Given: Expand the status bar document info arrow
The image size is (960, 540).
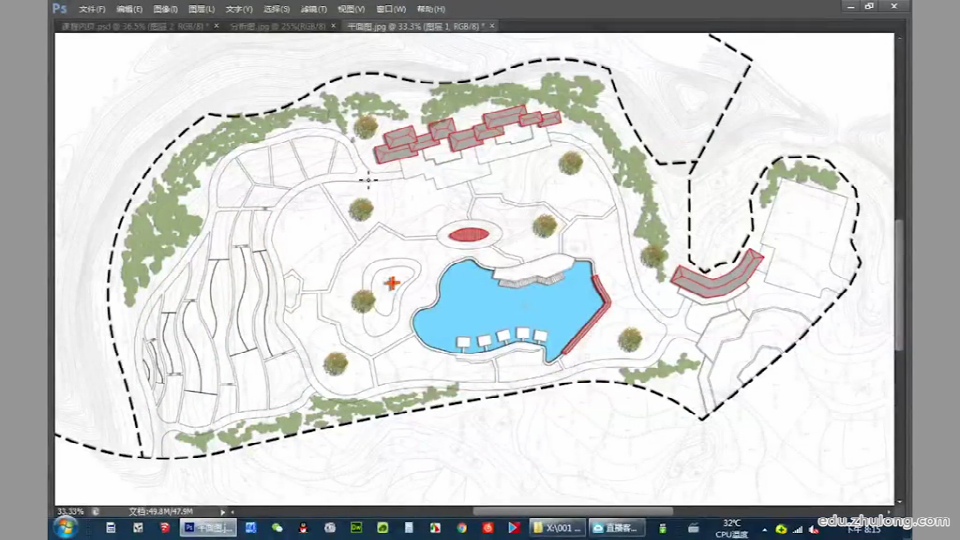Looking at the screenshot, I should click(222, 511).
